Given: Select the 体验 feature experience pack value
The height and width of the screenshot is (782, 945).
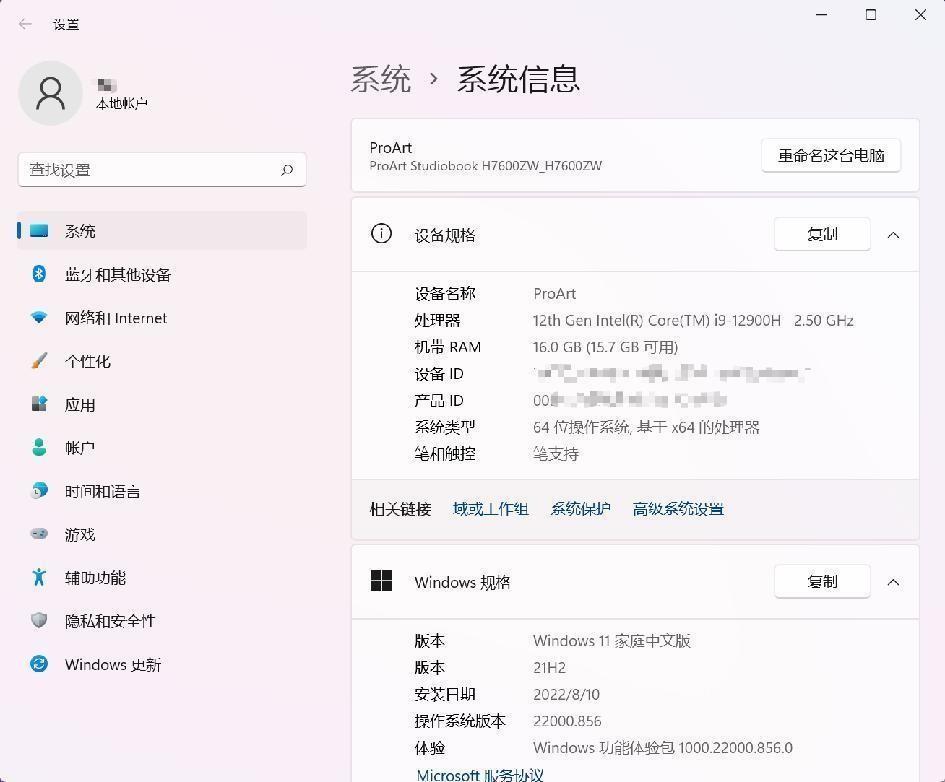Looking at the screenshot, I should pos(662,748).
